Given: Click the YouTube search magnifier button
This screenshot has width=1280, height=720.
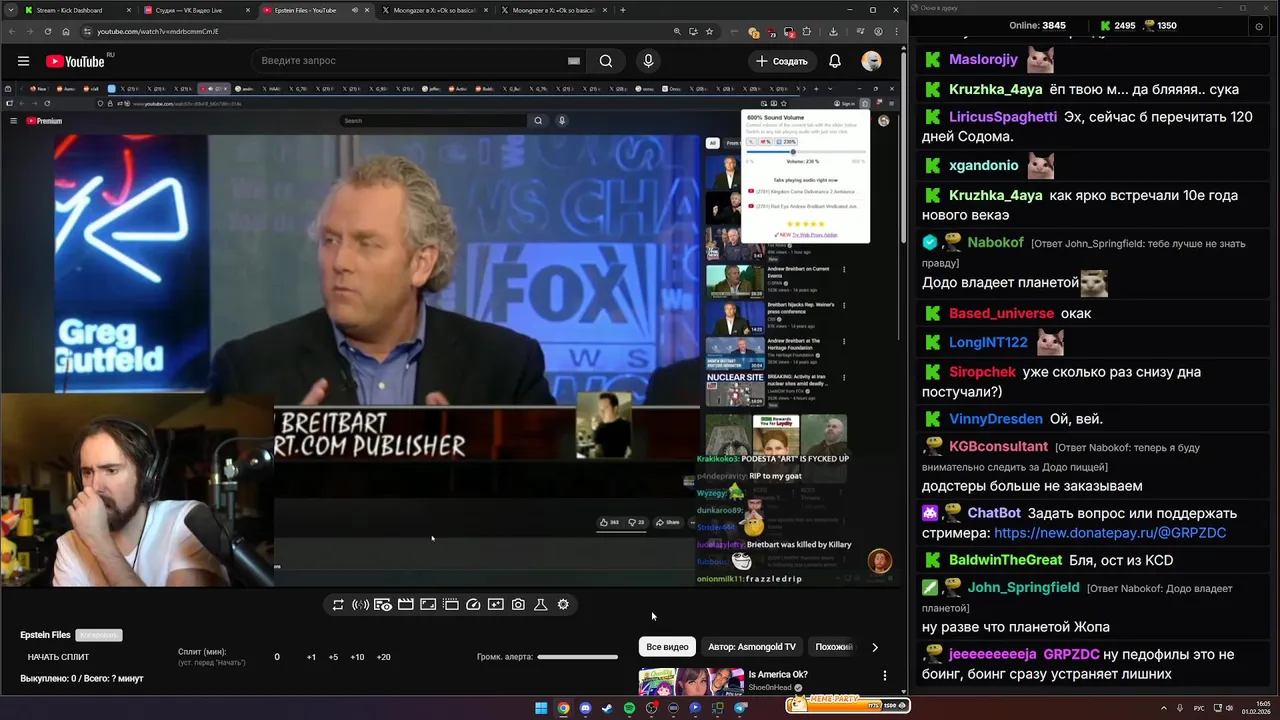Looking at the screenshot, I should (x=606, y=61).
